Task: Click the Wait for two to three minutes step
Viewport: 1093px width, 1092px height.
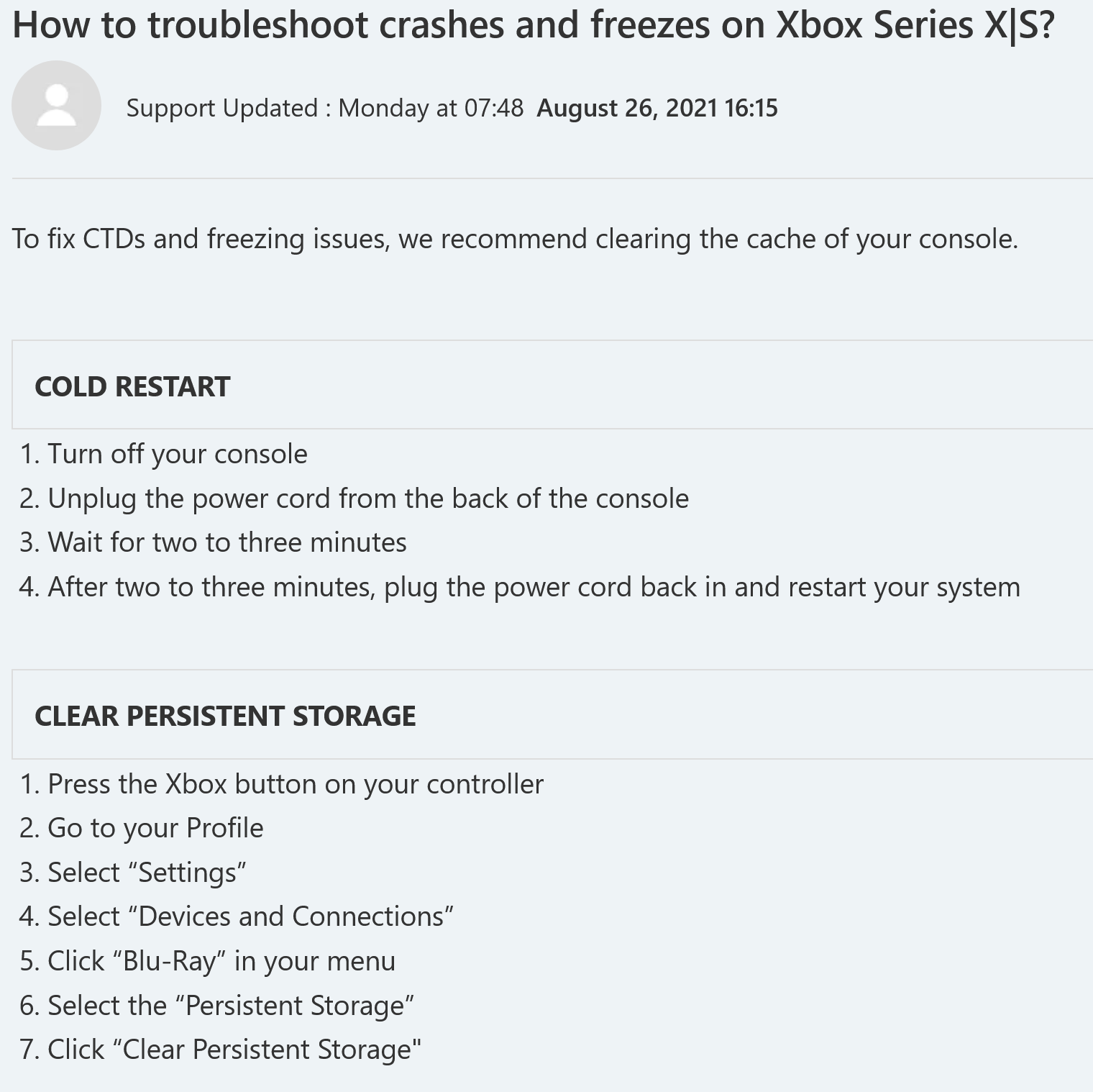Action: pyautogui.click(x=214, y=542)
